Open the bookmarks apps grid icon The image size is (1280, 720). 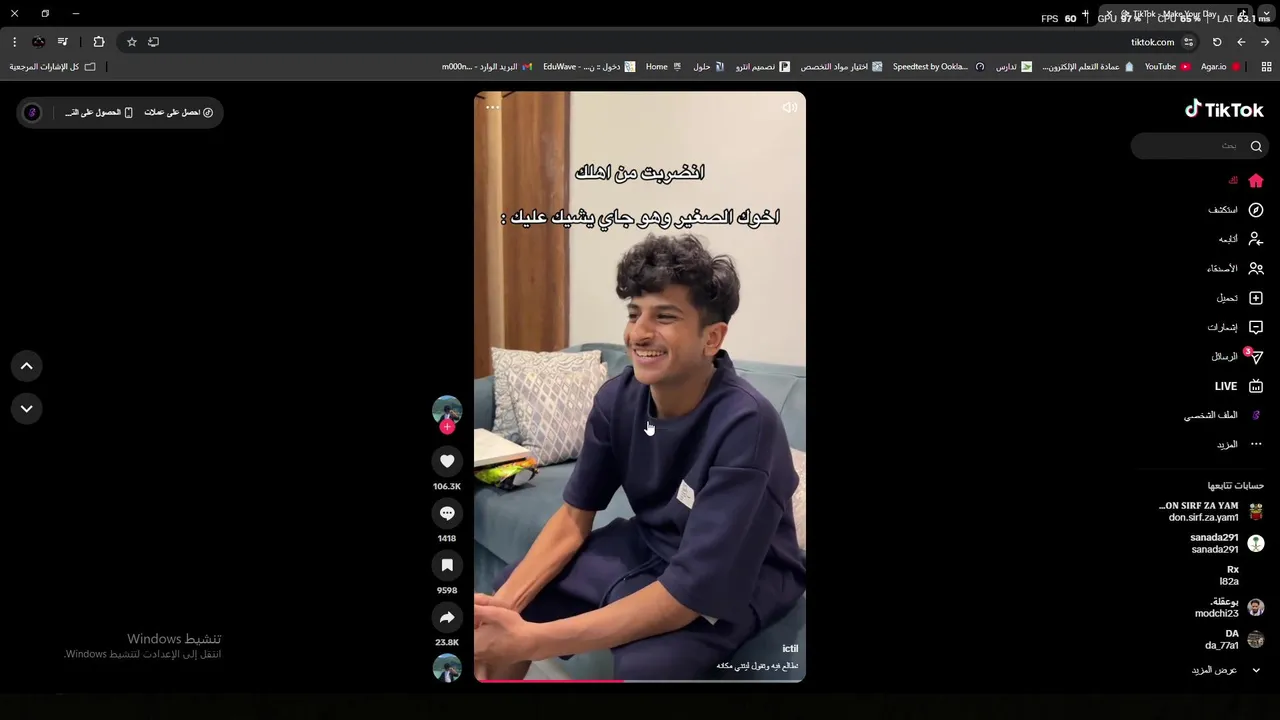[x=1266, y=67]
